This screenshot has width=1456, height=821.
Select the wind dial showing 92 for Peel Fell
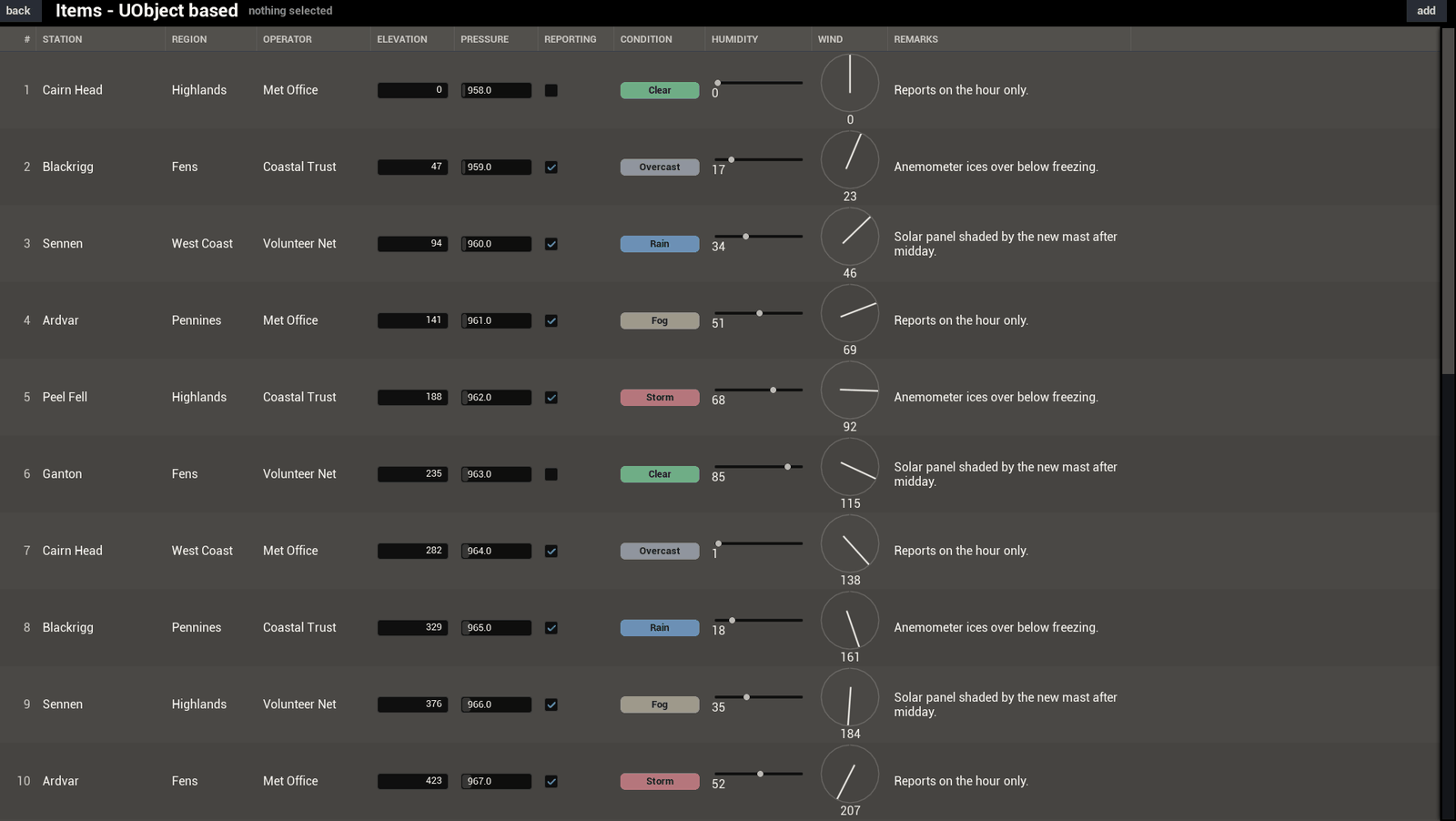coord(850,390)
